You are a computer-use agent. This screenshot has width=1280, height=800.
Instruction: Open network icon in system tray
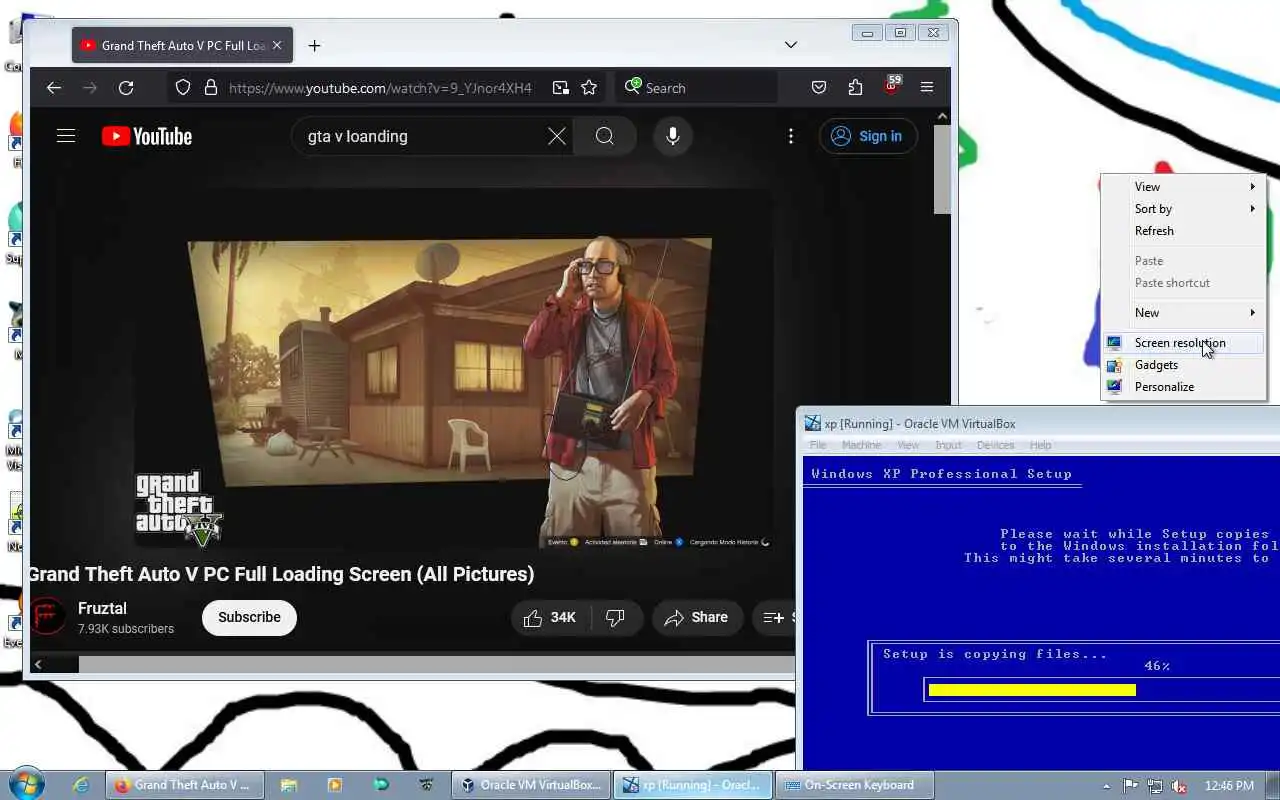(x=1155, y=787)
